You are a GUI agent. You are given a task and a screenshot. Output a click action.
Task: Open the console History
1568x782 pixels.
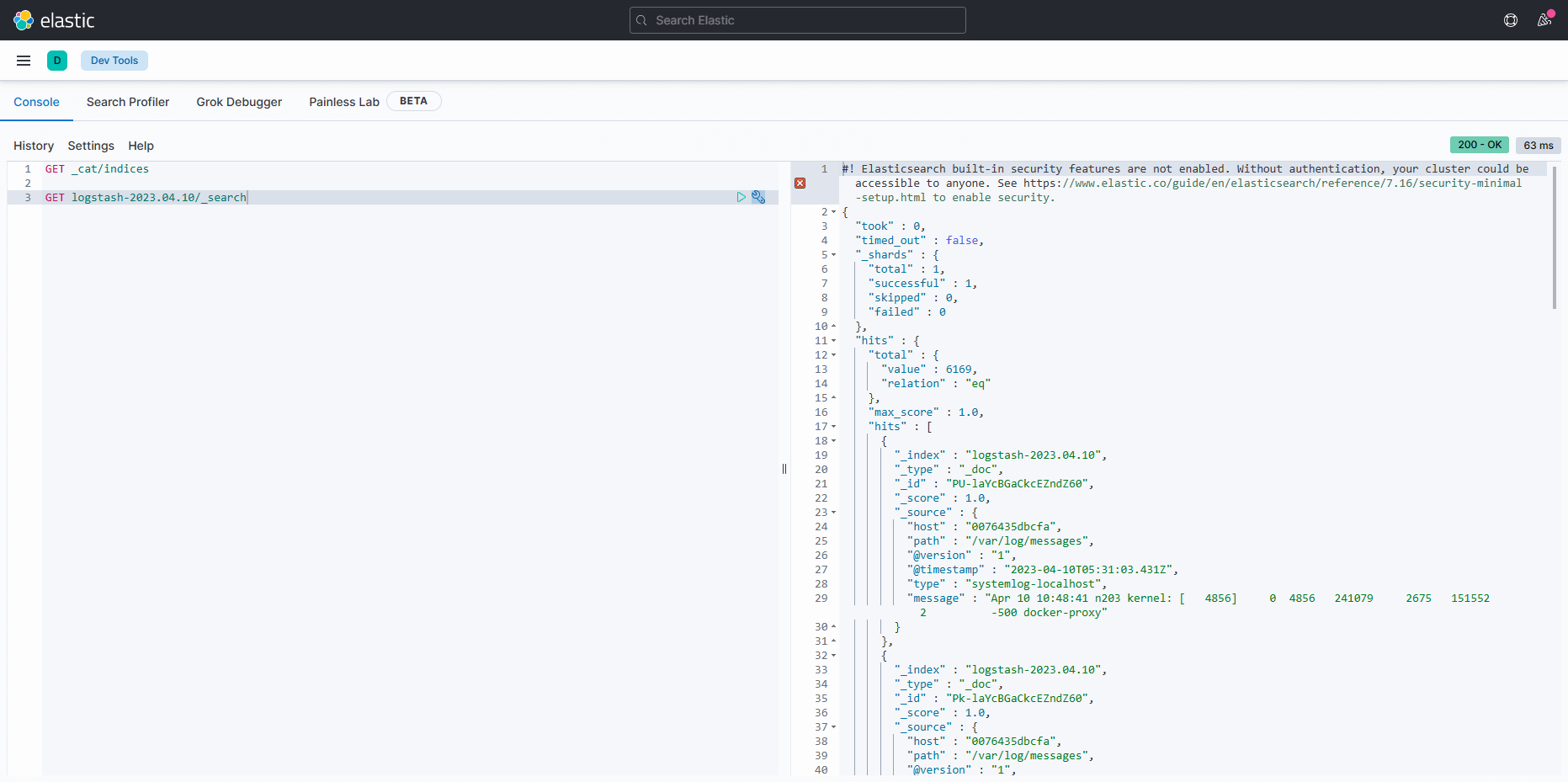click(x=34, y=146)
